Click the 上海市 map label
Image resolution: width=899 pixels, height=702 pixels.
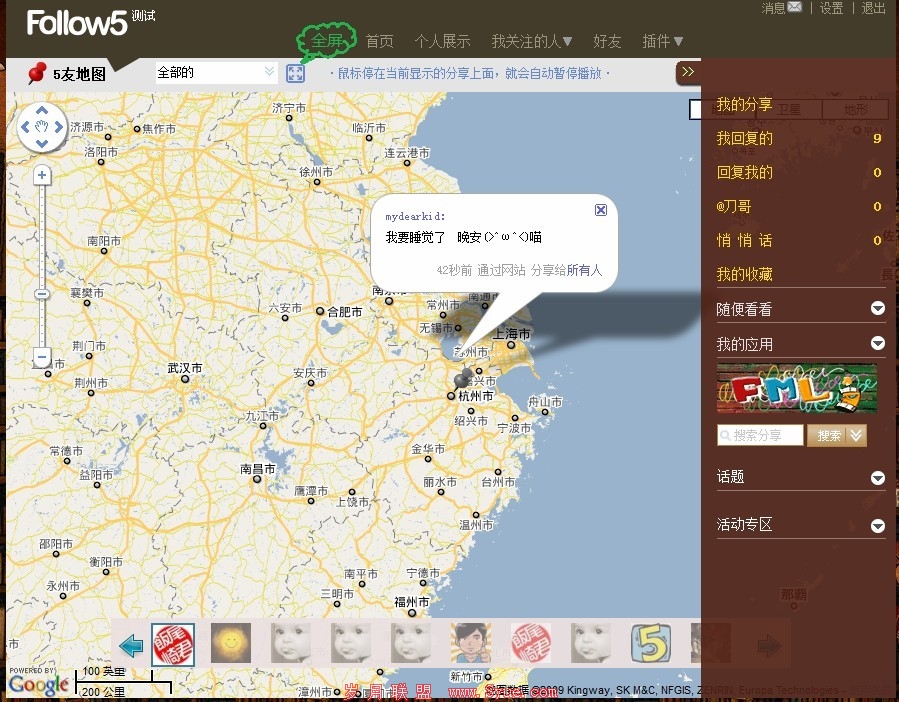click(512, 333)
